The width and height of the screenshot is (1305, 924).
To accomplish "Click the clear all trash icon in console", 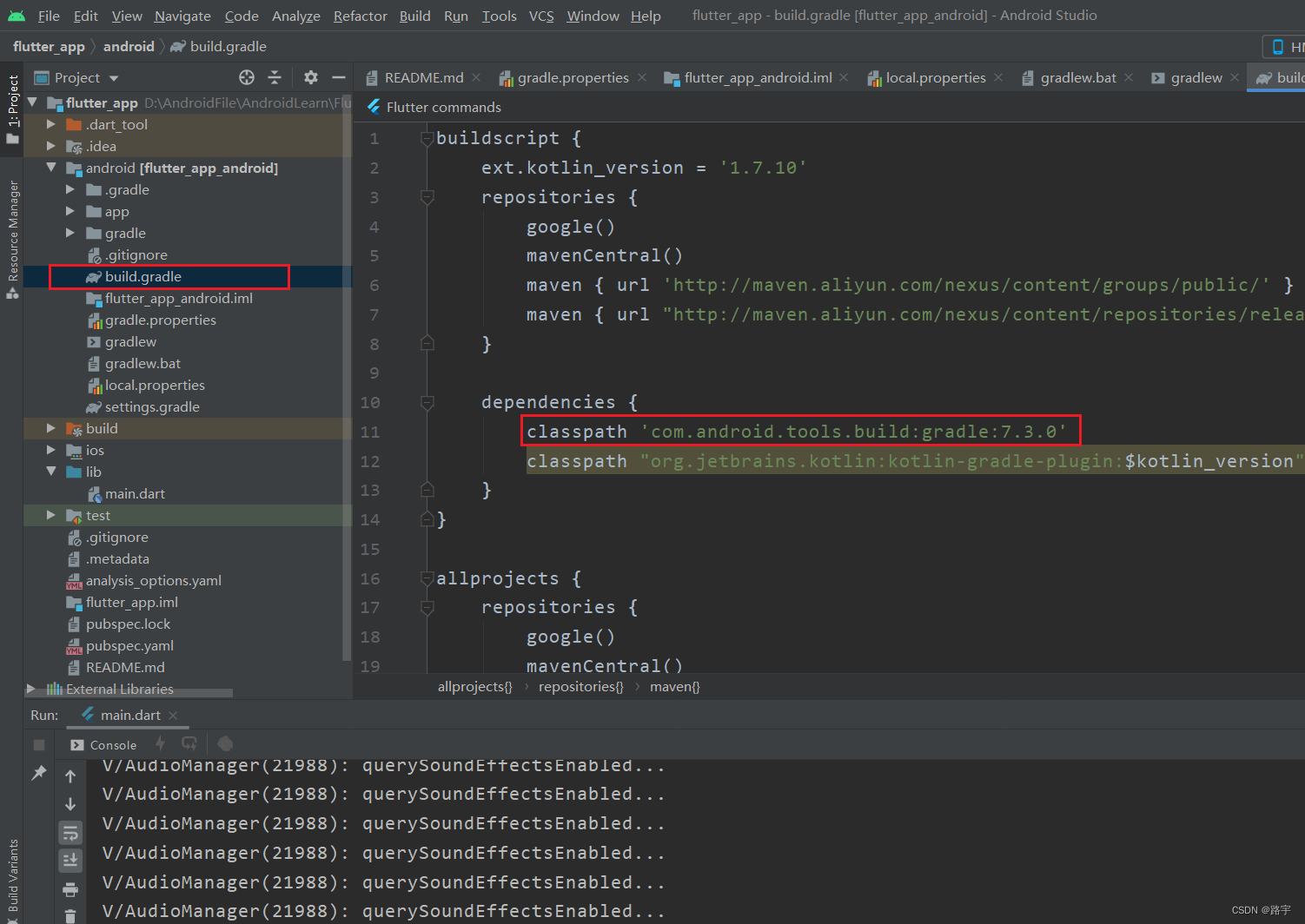I will click(x=70, y=915).
